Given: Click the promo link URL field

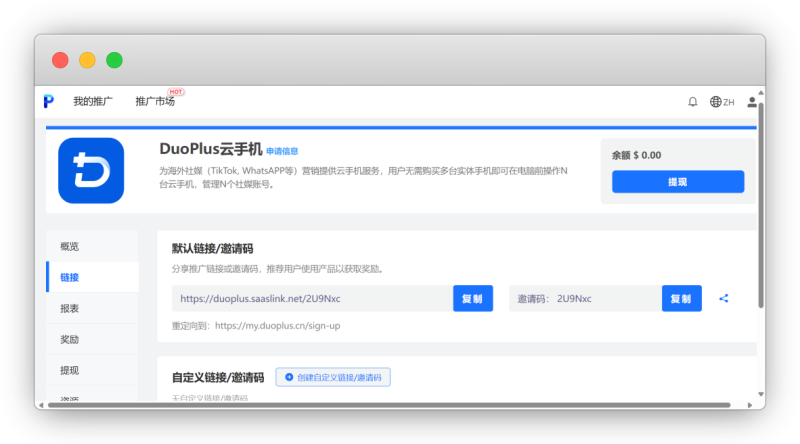Looking at the screenshot, I should pyautogui.click(x=312, y=299).
